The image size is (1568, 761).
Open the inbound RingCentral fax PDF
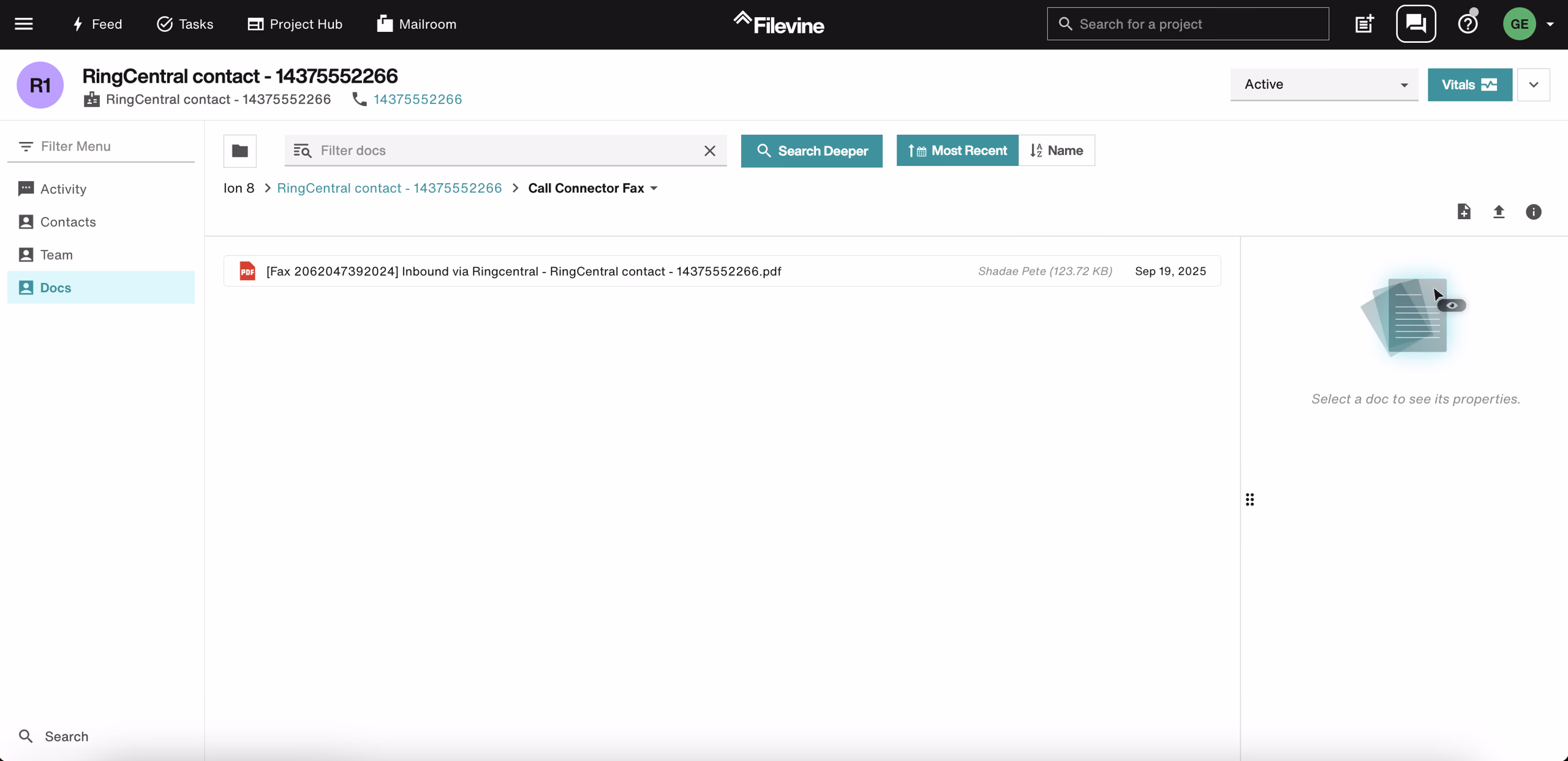524,271
